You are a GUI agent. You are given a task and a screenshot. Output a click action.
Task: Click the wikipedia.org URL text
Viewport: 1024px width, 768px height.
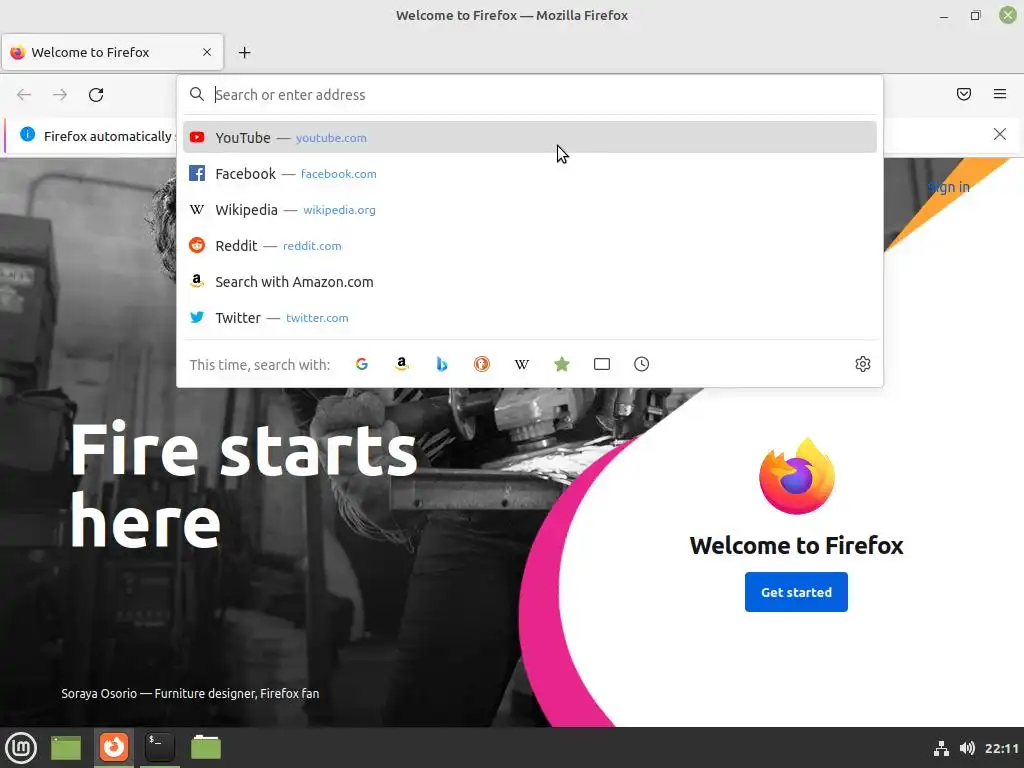coord(339,210)
